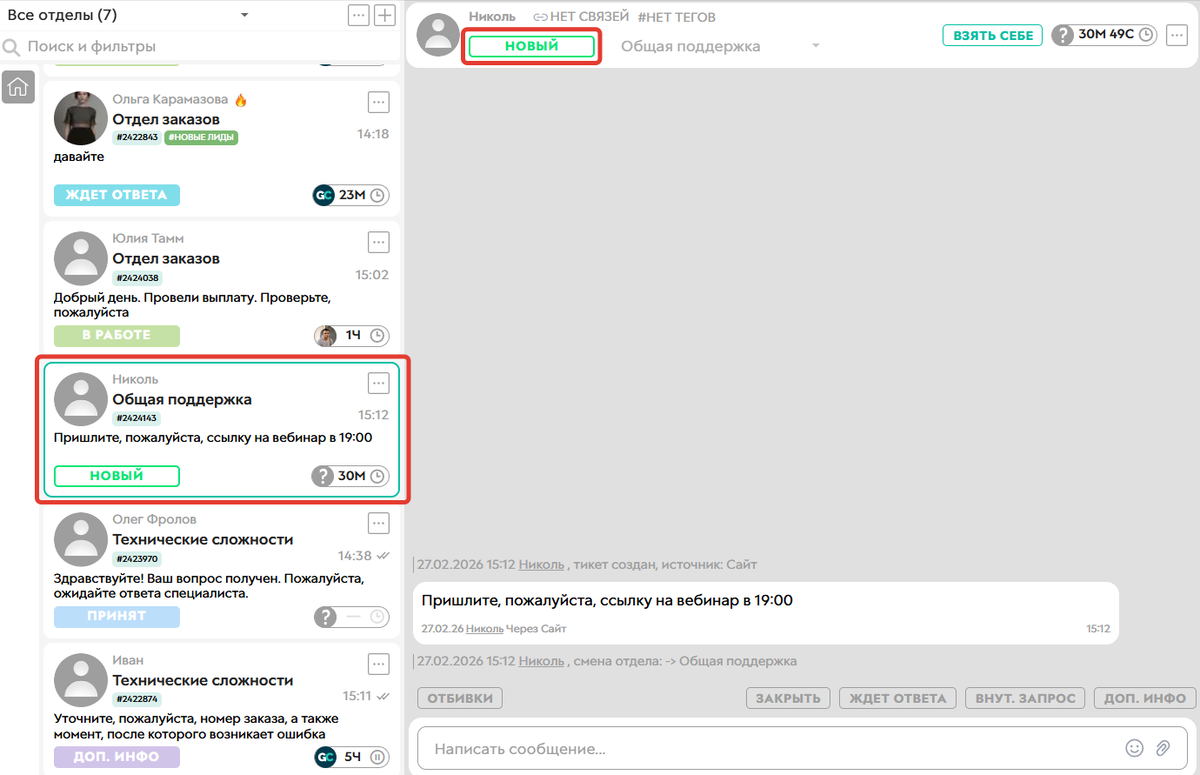
Task: Open the more menu on Иван's ticket
Action: (x=378, y=663)
